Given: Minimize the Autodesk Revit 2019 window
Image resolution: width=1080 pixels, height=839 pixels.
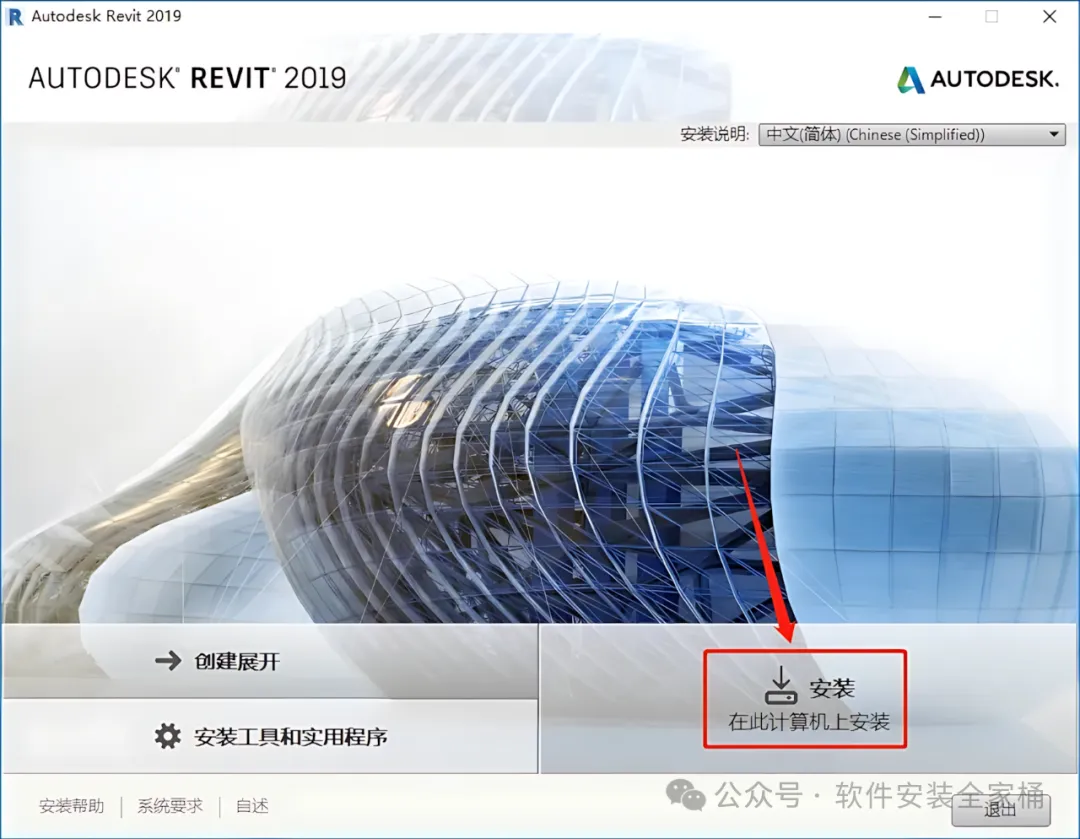Looking at the screenshot, I should 935,17.
